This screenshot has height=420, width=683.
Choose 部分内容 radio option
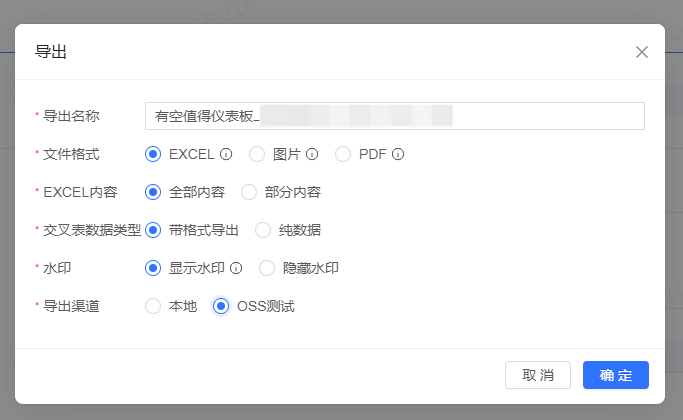click(x=249, y=192)
